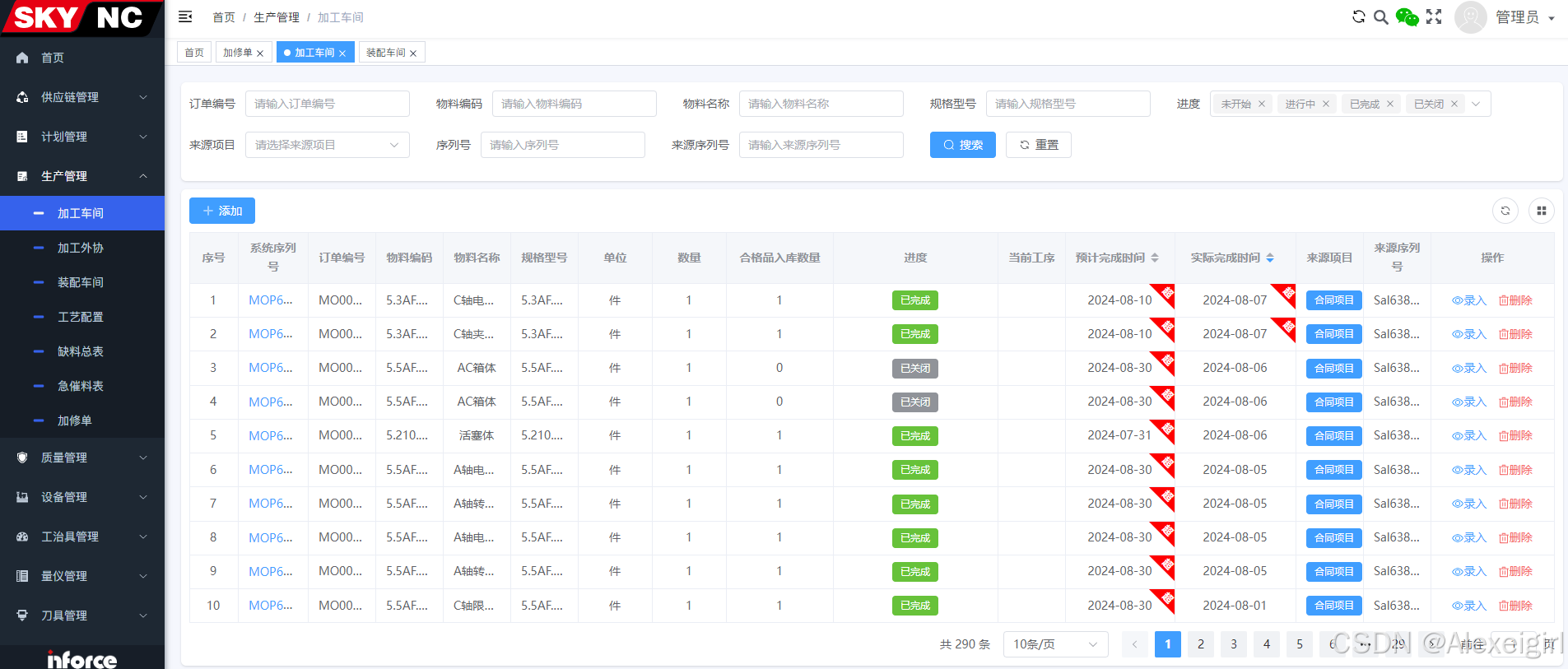This screenshot has height=669, width=1568.
Task: Expand 工治具管理 sidebar menu
Action: click(82, 537)
